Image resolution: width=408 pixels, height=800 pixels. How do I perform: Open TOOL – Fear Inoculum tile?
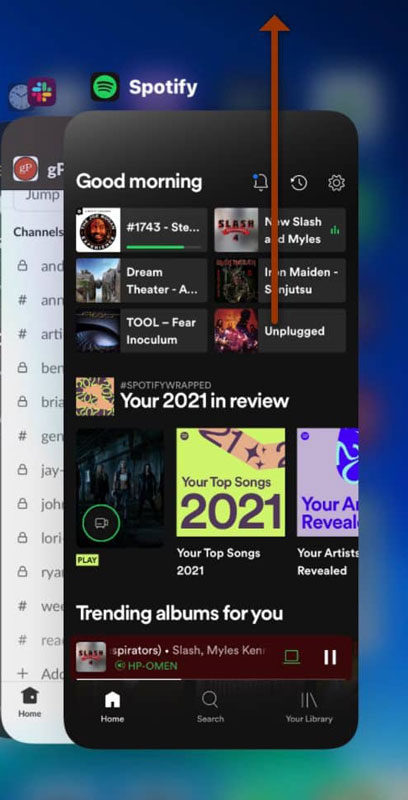[x=142, y=331]
